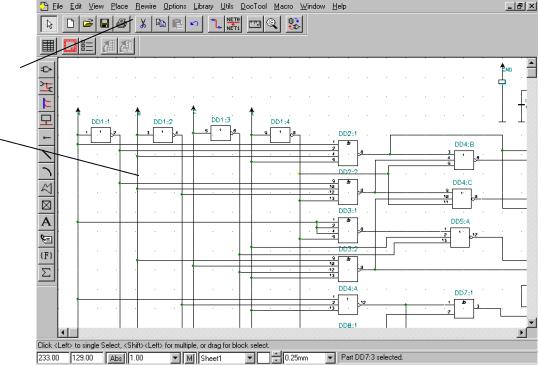
Task: Open the list options icon beside red icon
Action: click(x=87, y=46)
